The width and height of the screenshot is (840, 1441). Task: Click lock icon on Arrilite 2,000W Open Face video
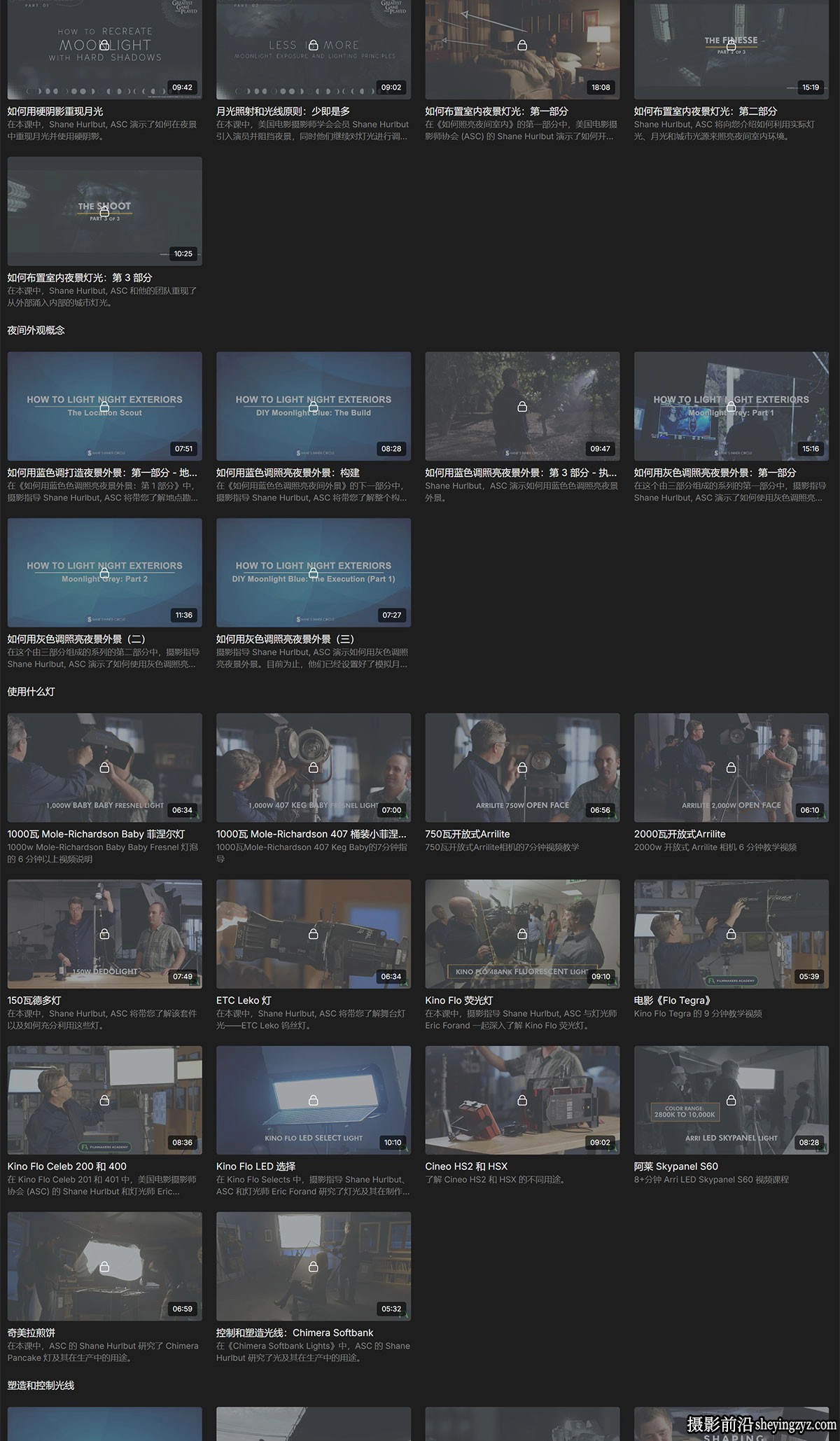pyautogui.click(x=731, y=767)
